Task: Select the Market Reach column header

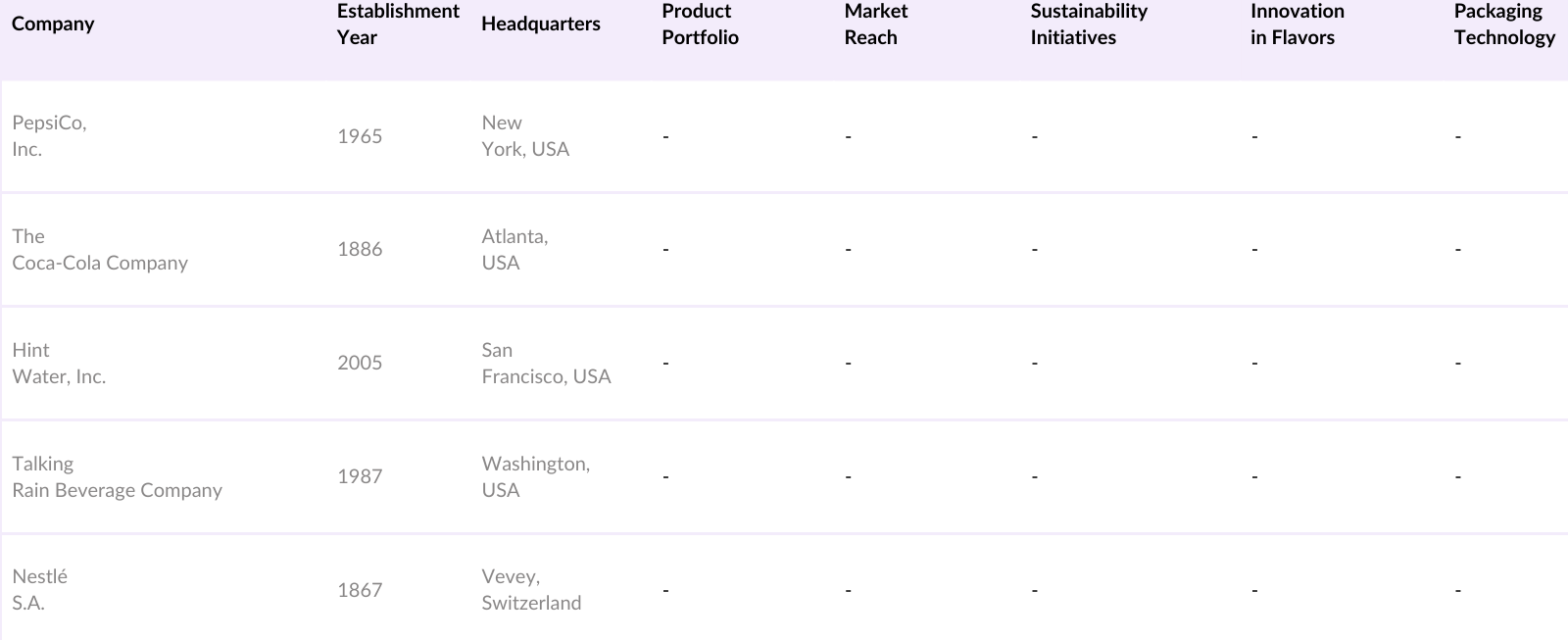Action: click(875, 24)
